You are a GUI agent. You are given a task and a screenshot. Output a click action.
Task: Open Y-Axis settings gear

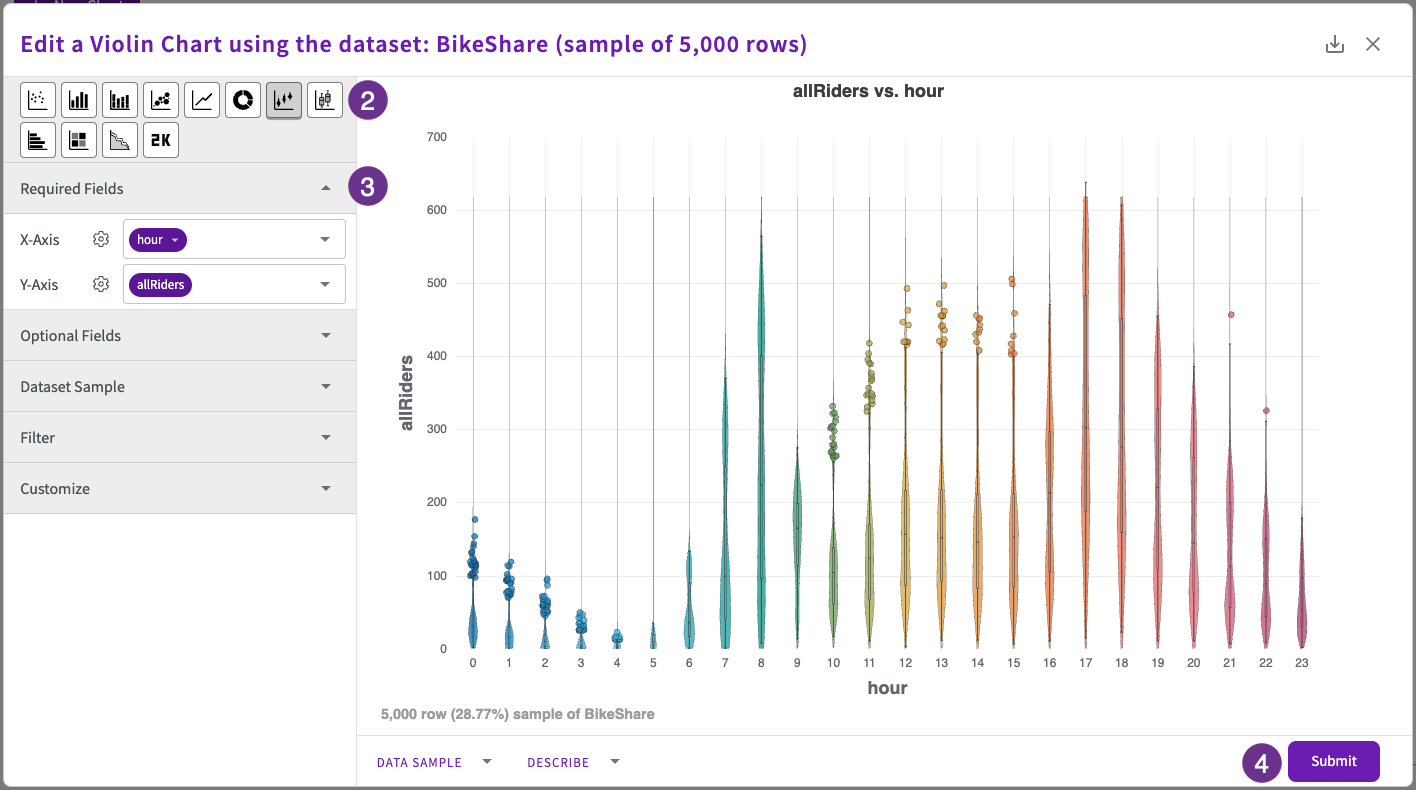100,285
